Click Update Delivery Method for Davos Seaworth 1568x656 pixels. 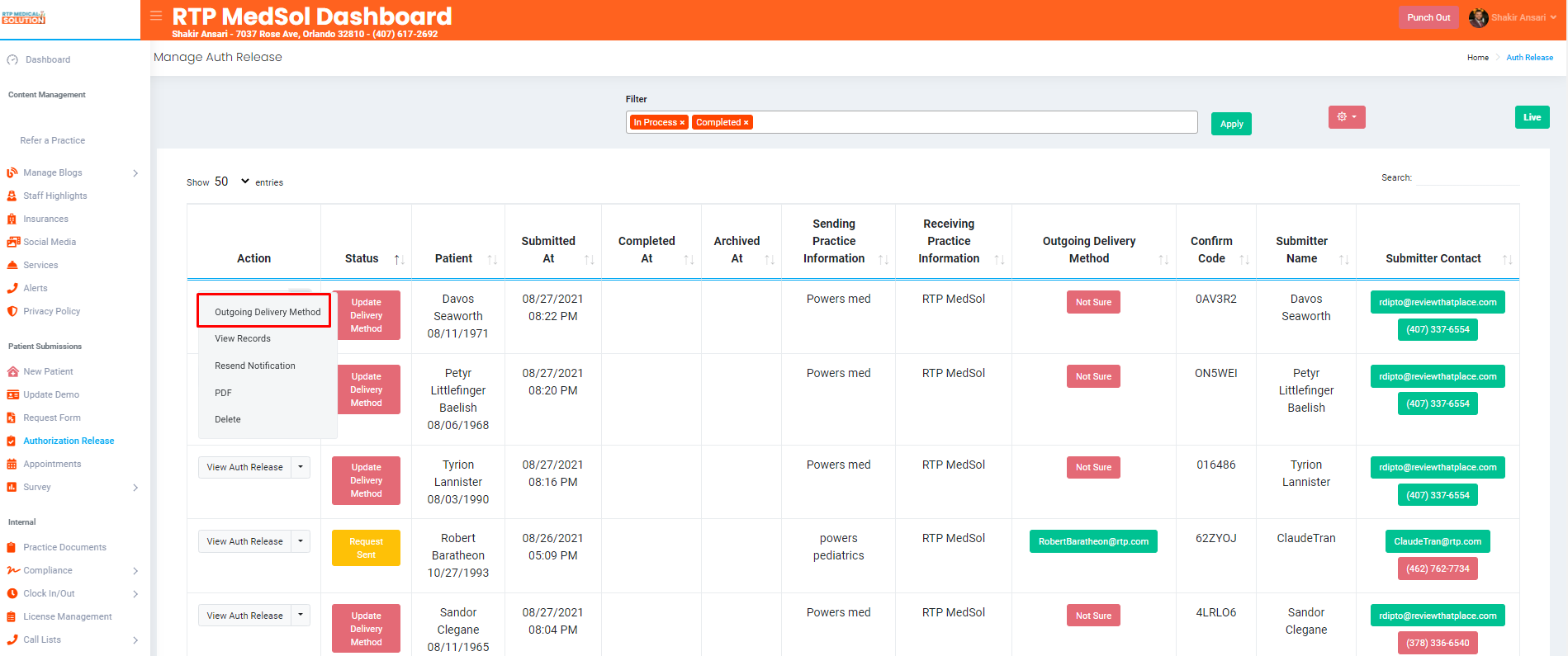(x=366, y=315)
